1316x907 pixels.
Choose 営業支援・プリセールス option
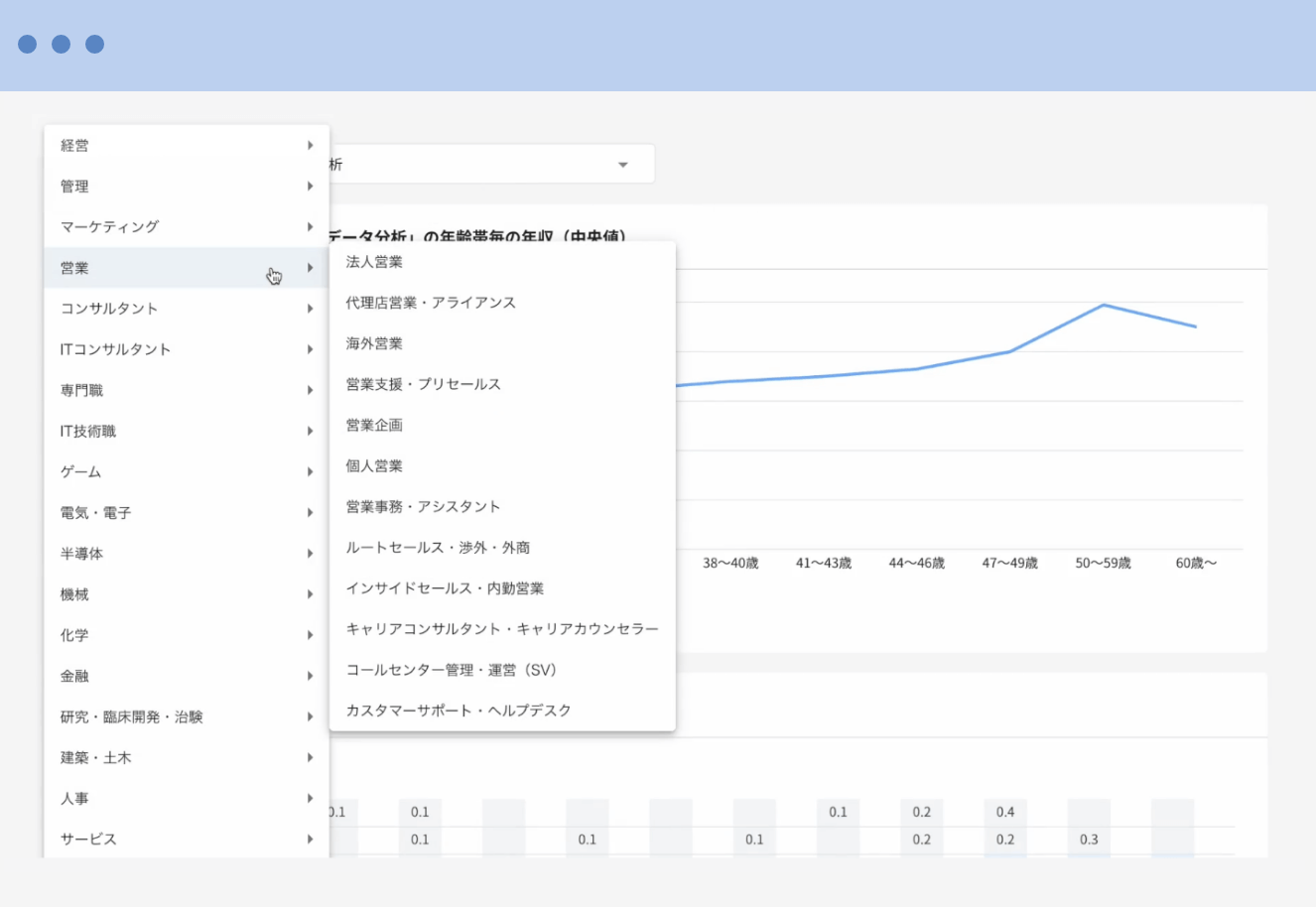[423, 384]
